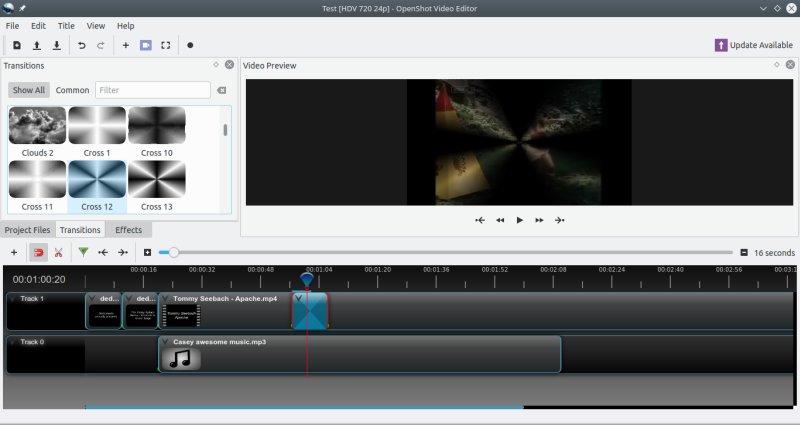Open the Track 0 dropdown arrow
800x425 pixels.
pos(12,342)
